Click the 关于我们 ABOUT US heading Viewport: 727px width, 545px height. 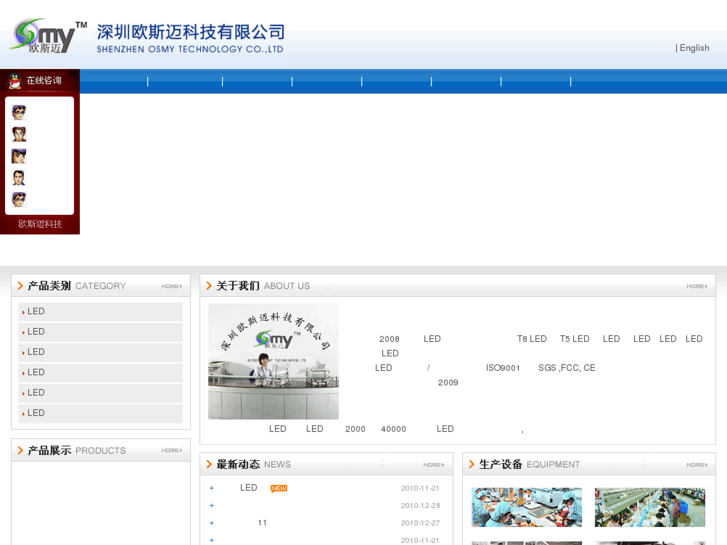[263, 286]
